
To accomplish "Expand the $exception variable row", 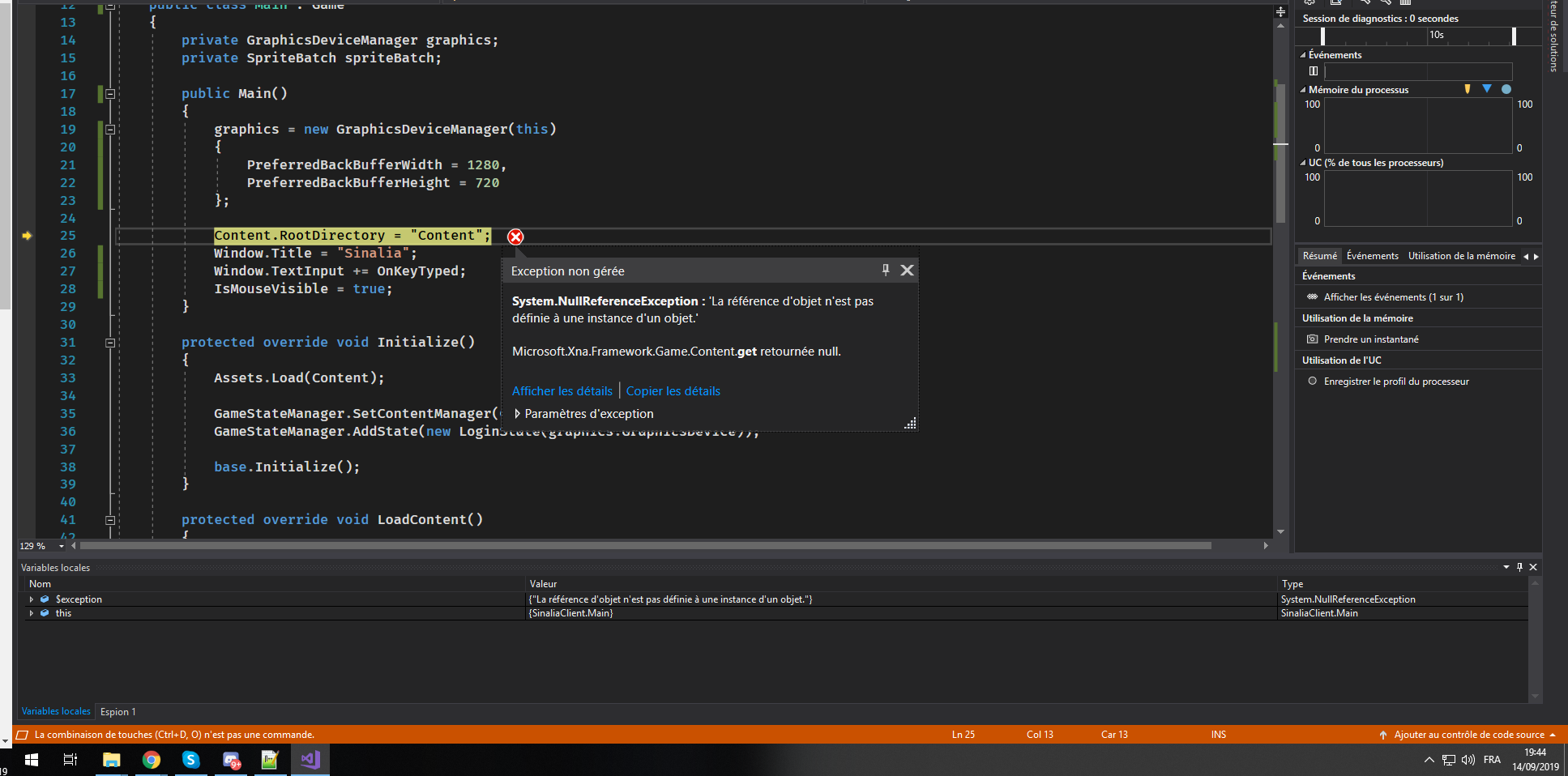I will point(31,599).
